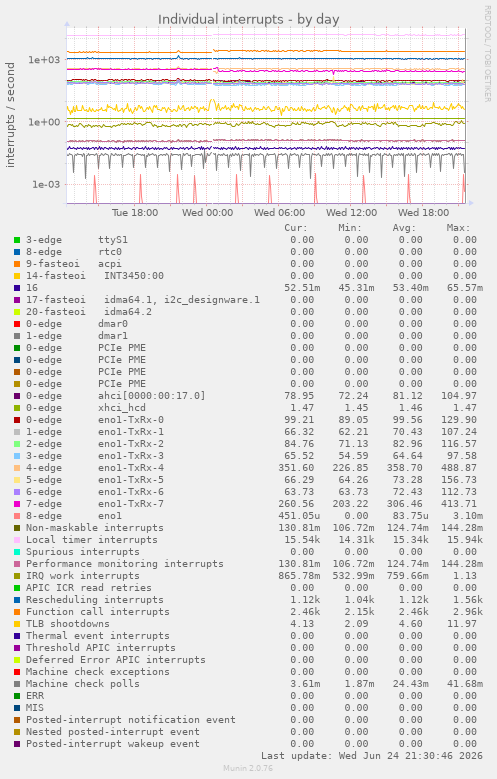Viewport: 497px width, 779px height.
Task: Click the swatch beside TLB shootdowns
Action: (17, 624)
